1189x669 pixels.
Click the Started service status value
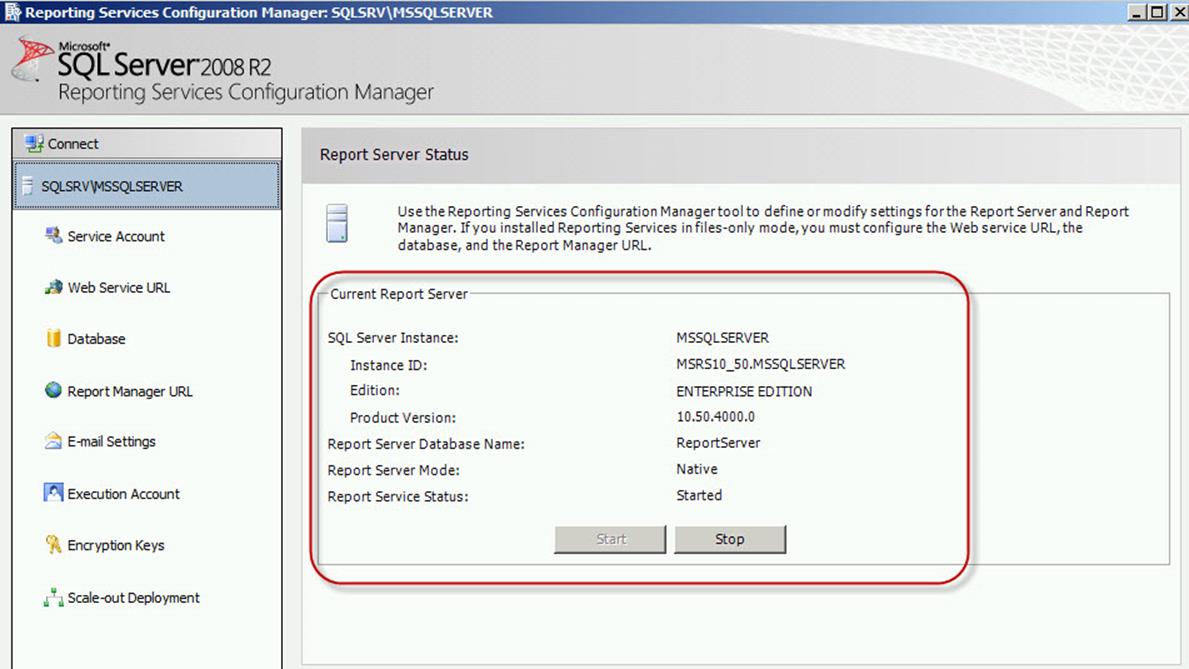699,495
